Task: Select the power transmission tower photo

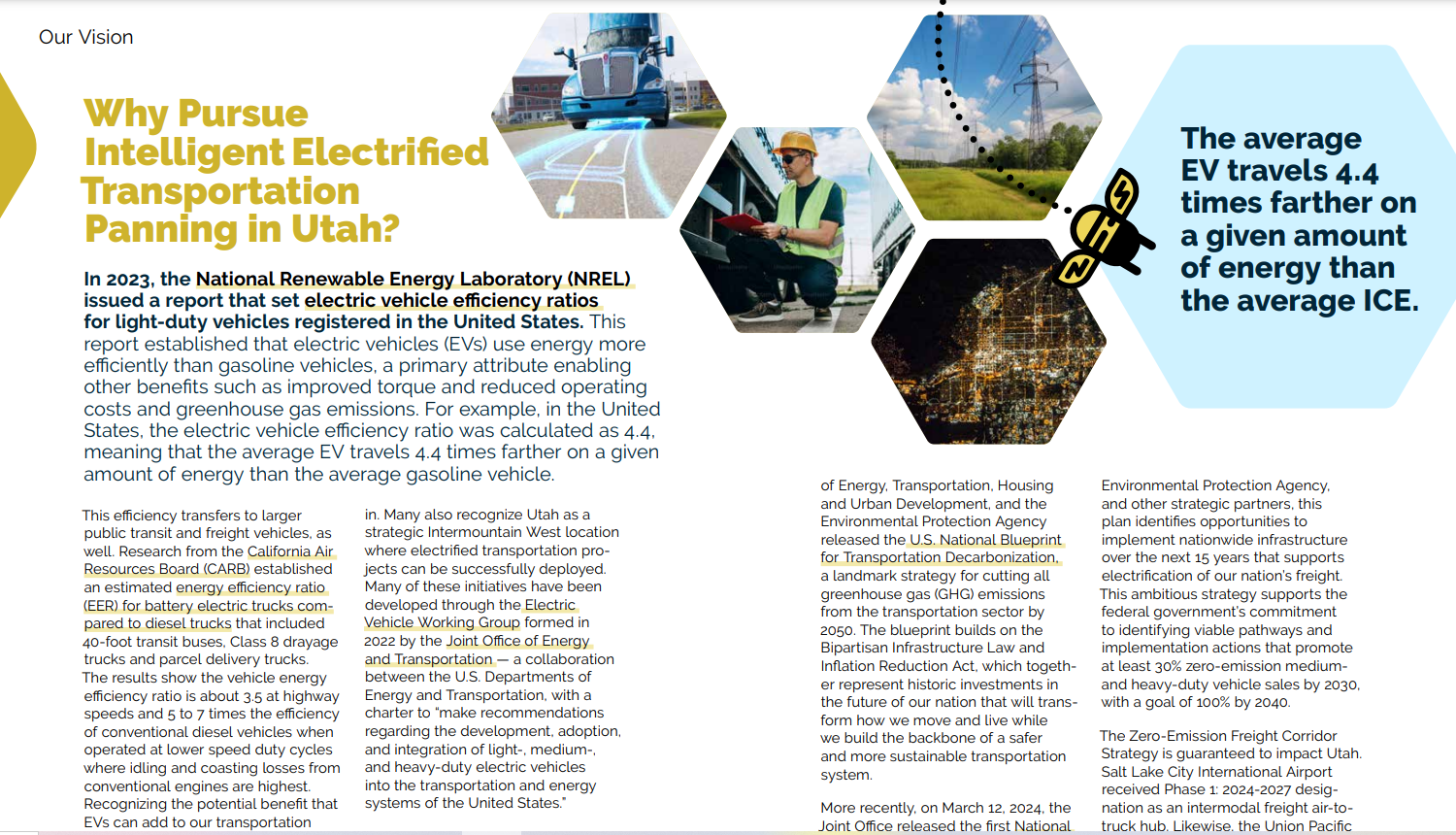Action: pos(984,117)
